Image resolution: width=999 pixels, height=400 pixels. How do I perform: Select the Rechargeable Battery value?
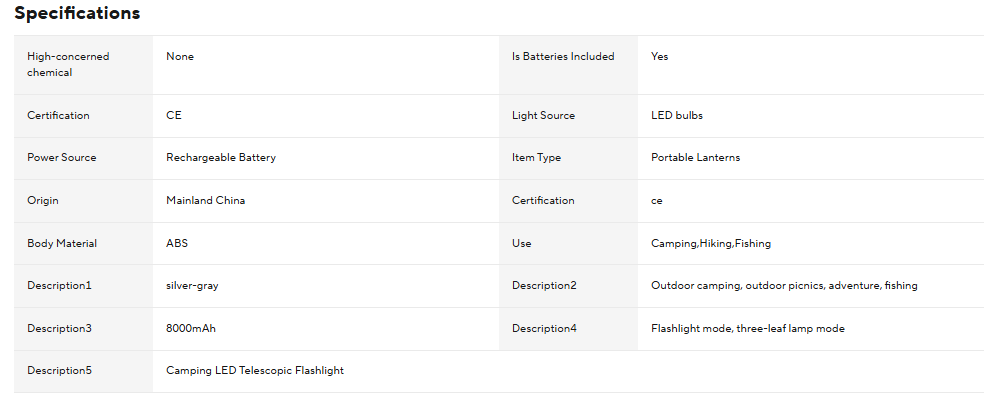pyautogui.click(x=221, y=158)
